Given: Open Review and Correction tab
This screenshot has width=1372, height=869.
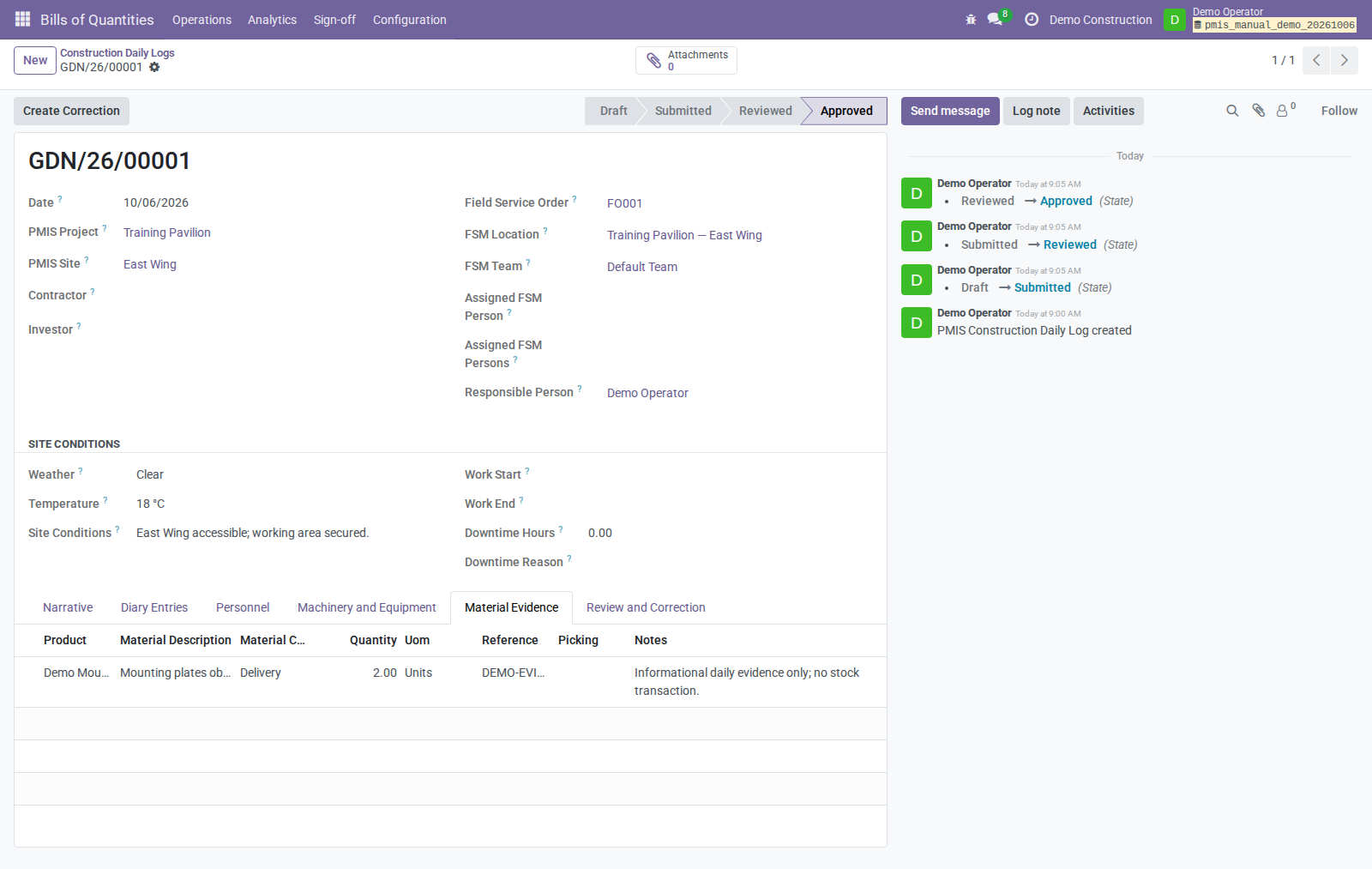Looking at the screenshot, I should click(x=646, y=607).
